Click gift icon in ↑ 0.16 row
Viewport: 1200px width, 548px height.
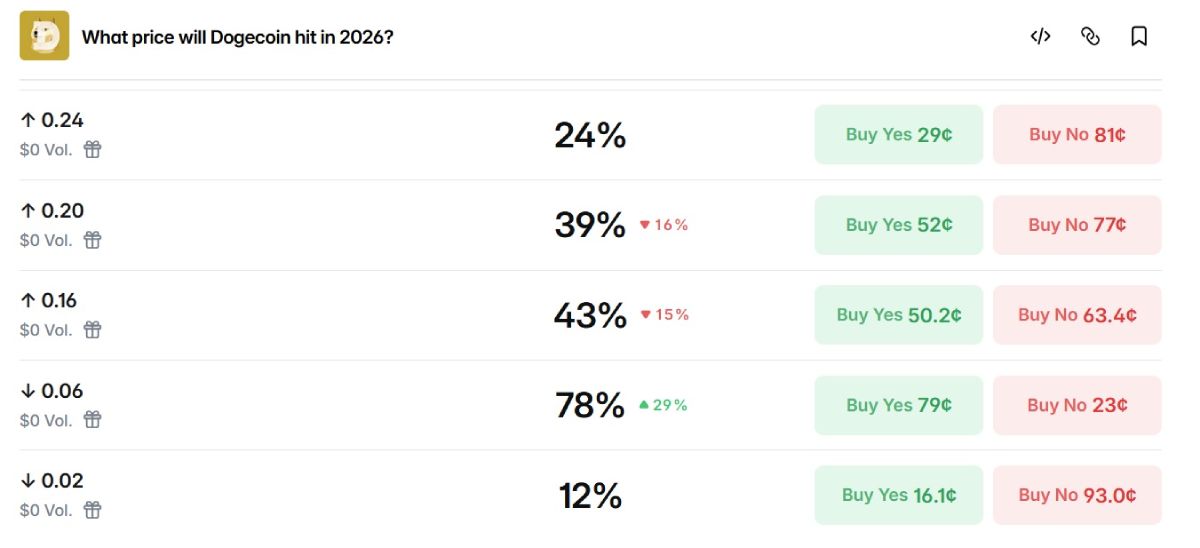coord(92,330)
